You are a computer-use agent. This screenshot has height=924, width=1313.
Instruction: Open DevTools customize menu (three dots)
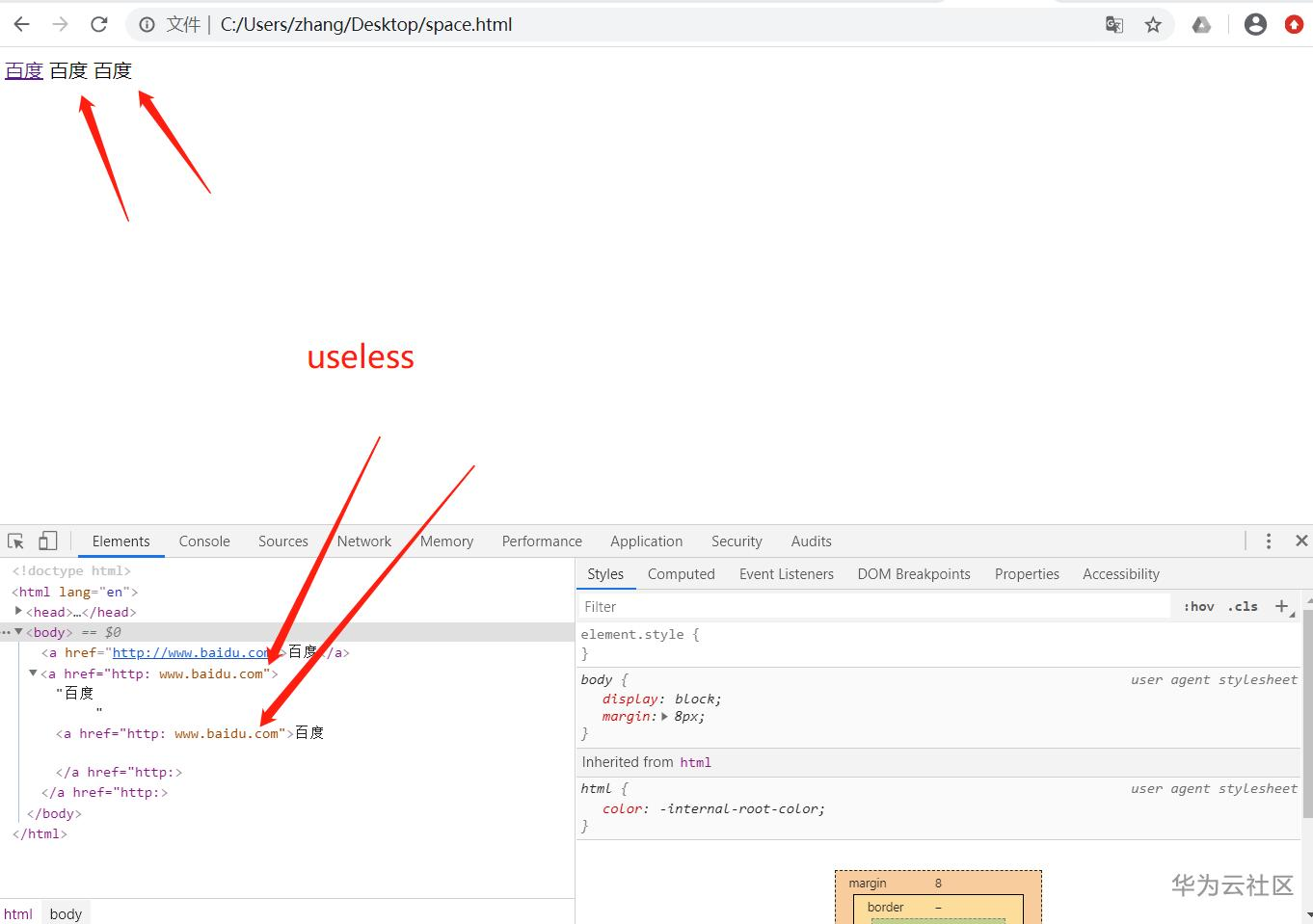pyautogui.click(x=1269, y=541)
